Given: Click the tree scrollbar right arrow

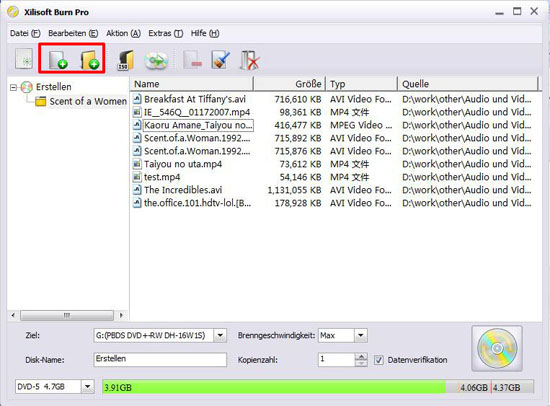Looking at the screenshot, I should [x=121, y=315].
